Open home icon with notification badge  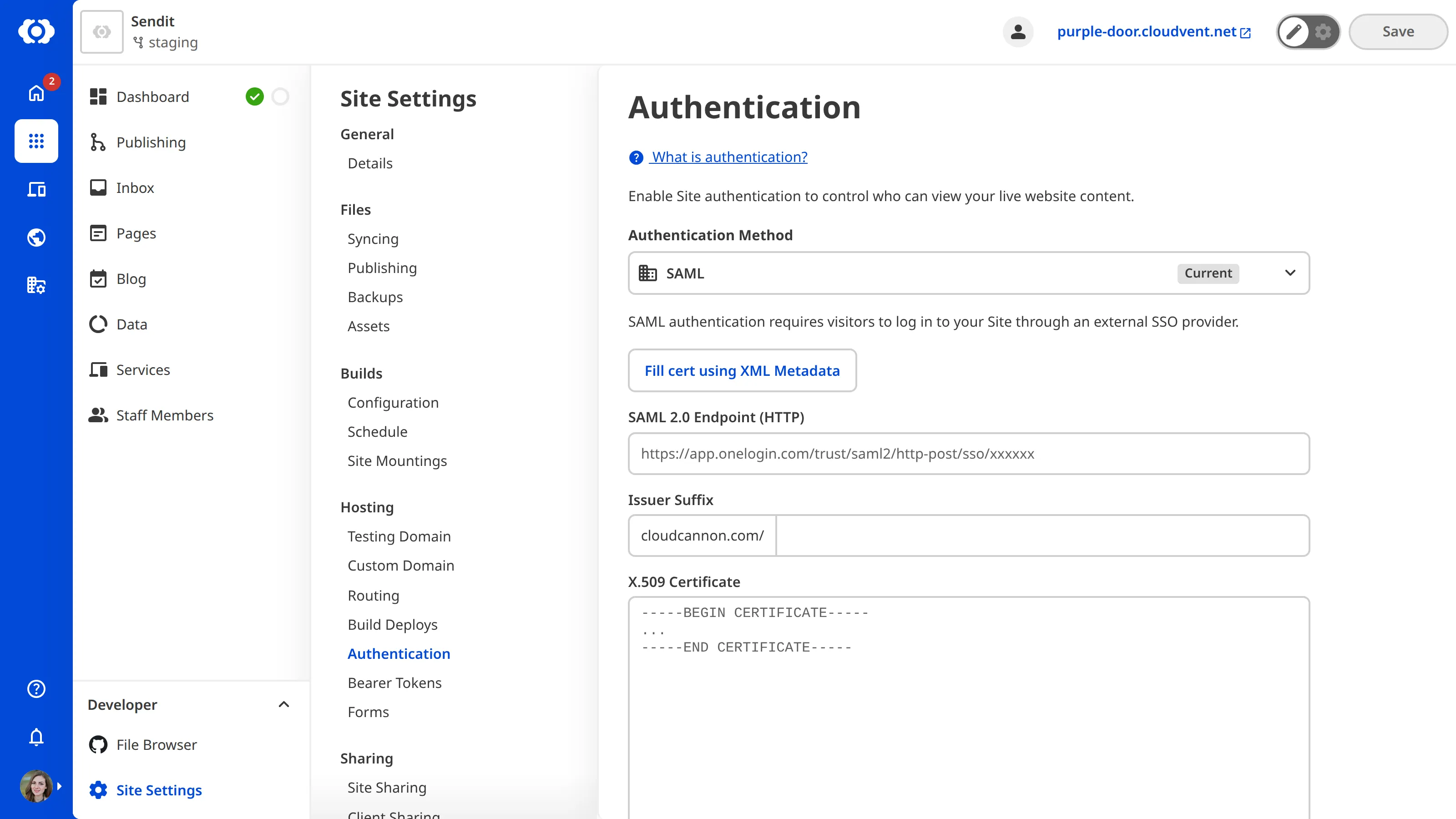[x=36, y=93]
